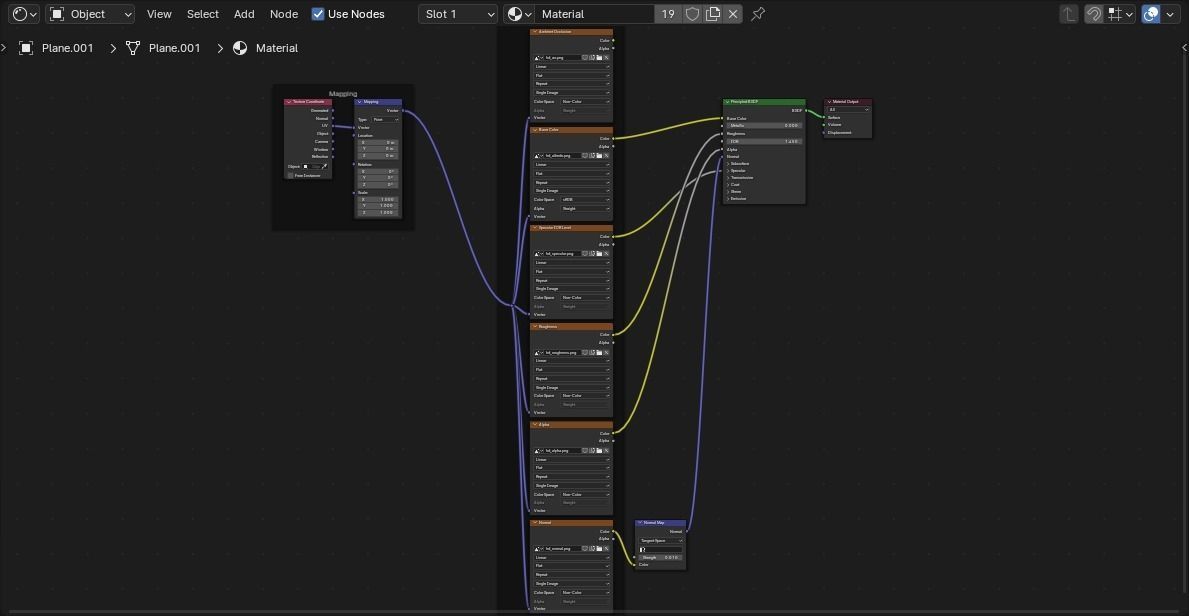
Task: Browse image icon in Base Color node
Action: click(539, 156)
